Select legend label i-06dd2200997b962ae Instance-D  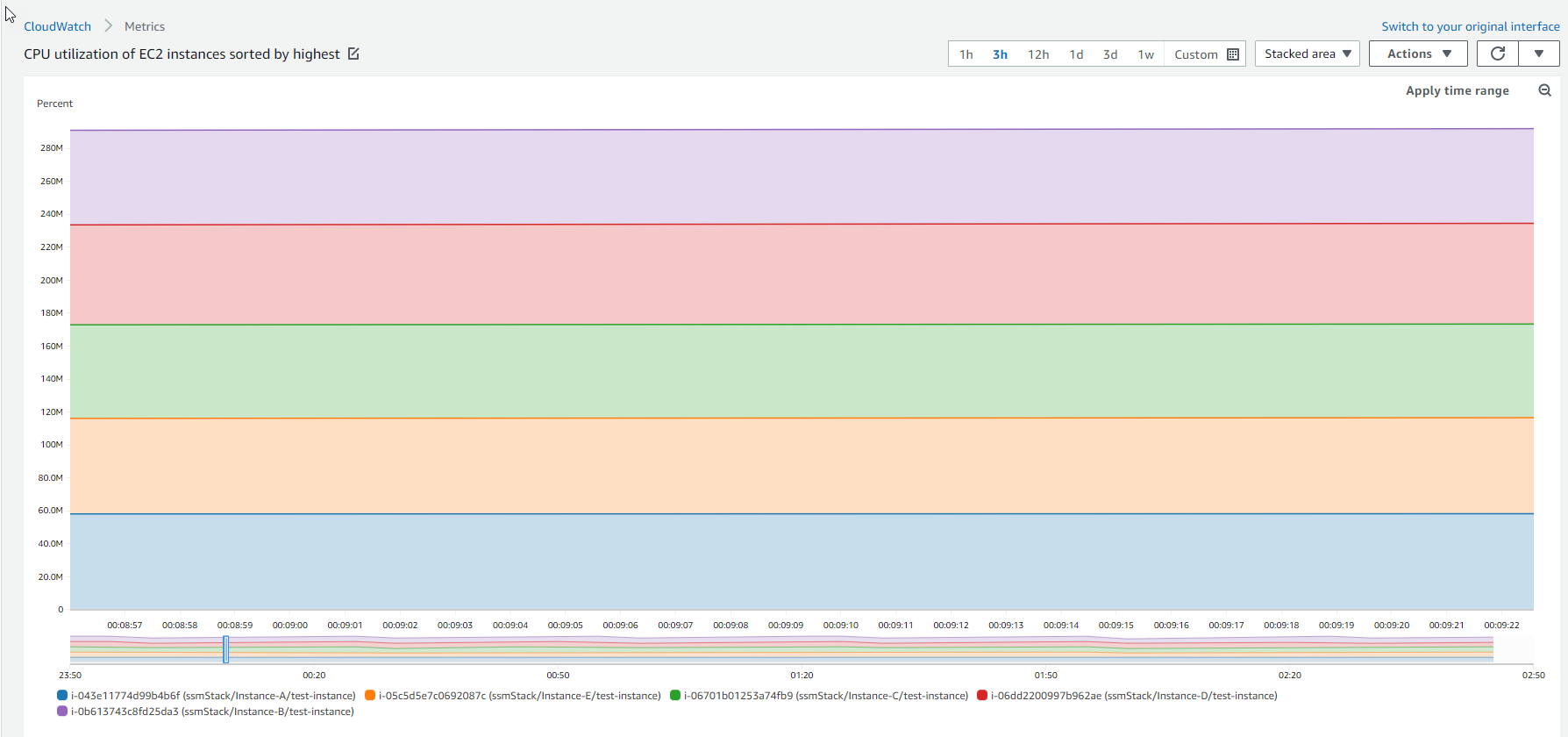1134,696
